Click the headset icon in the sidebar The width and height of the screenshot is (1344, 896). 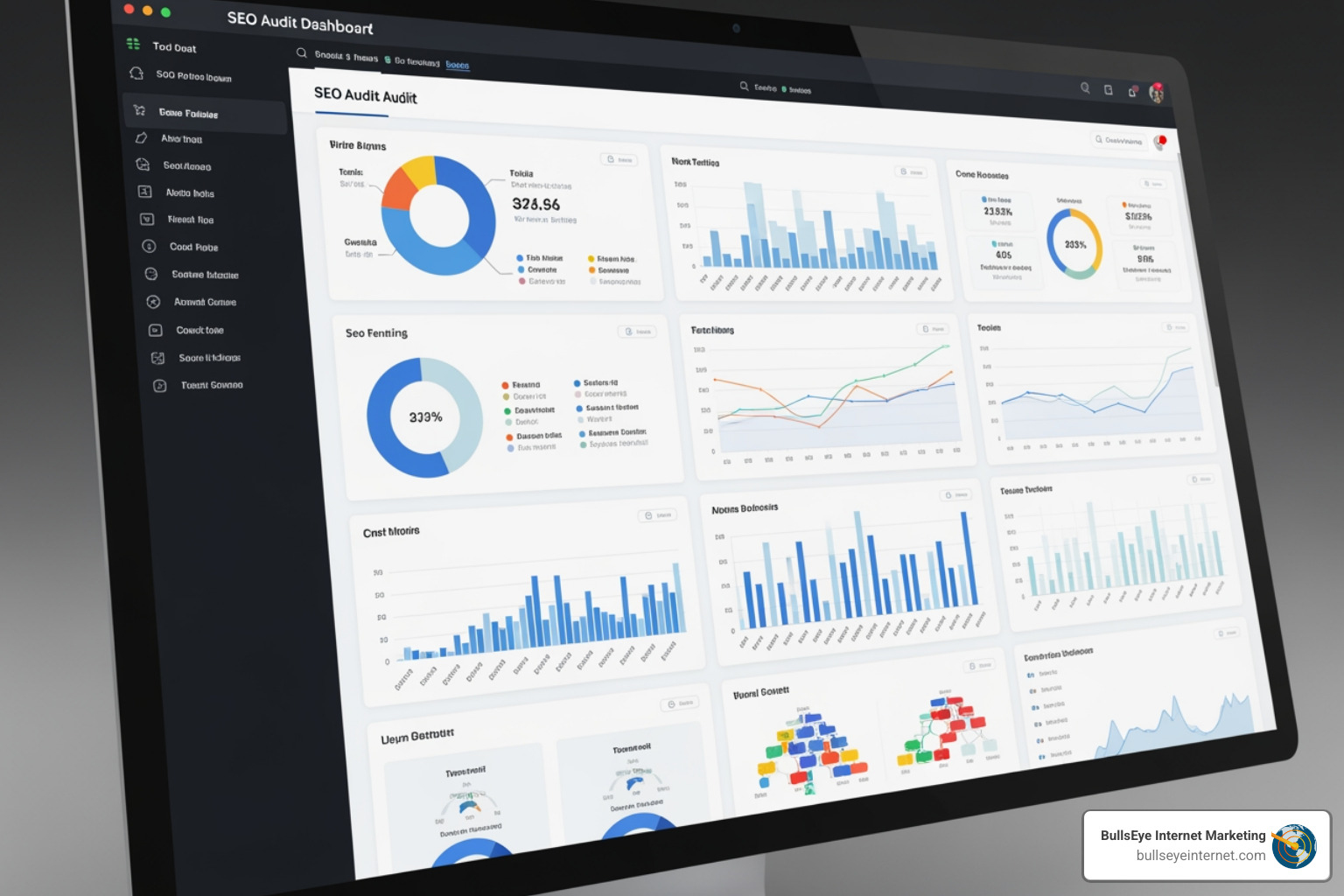pos(136,73)
